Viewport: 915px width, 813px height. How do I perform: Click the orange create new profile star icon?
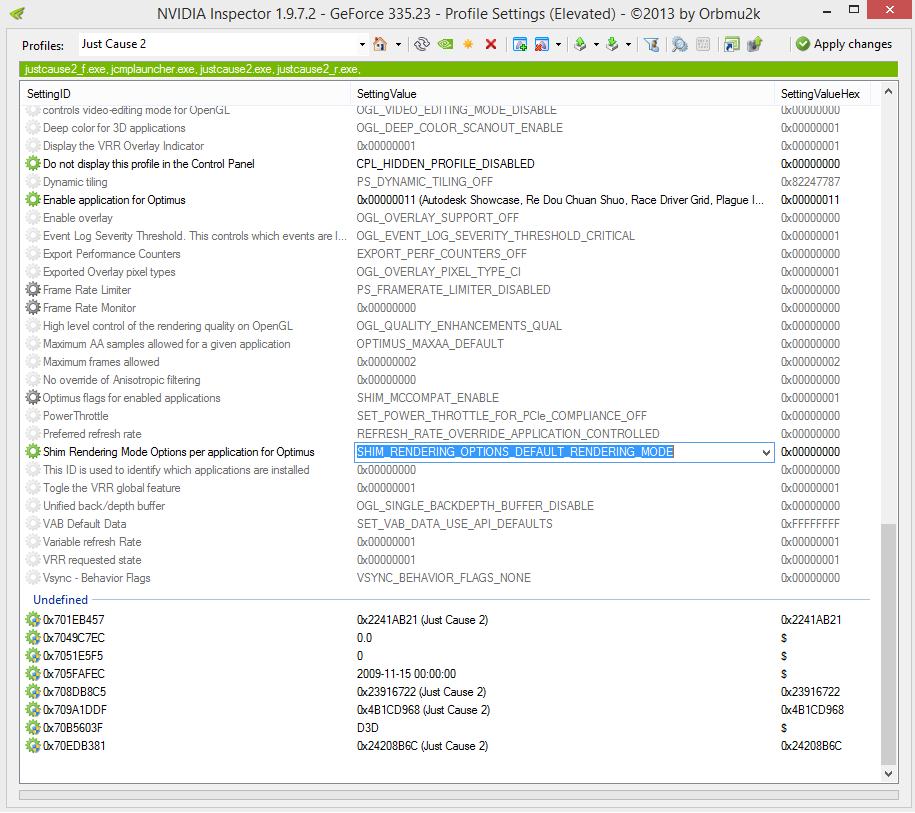tap(467, 44)
